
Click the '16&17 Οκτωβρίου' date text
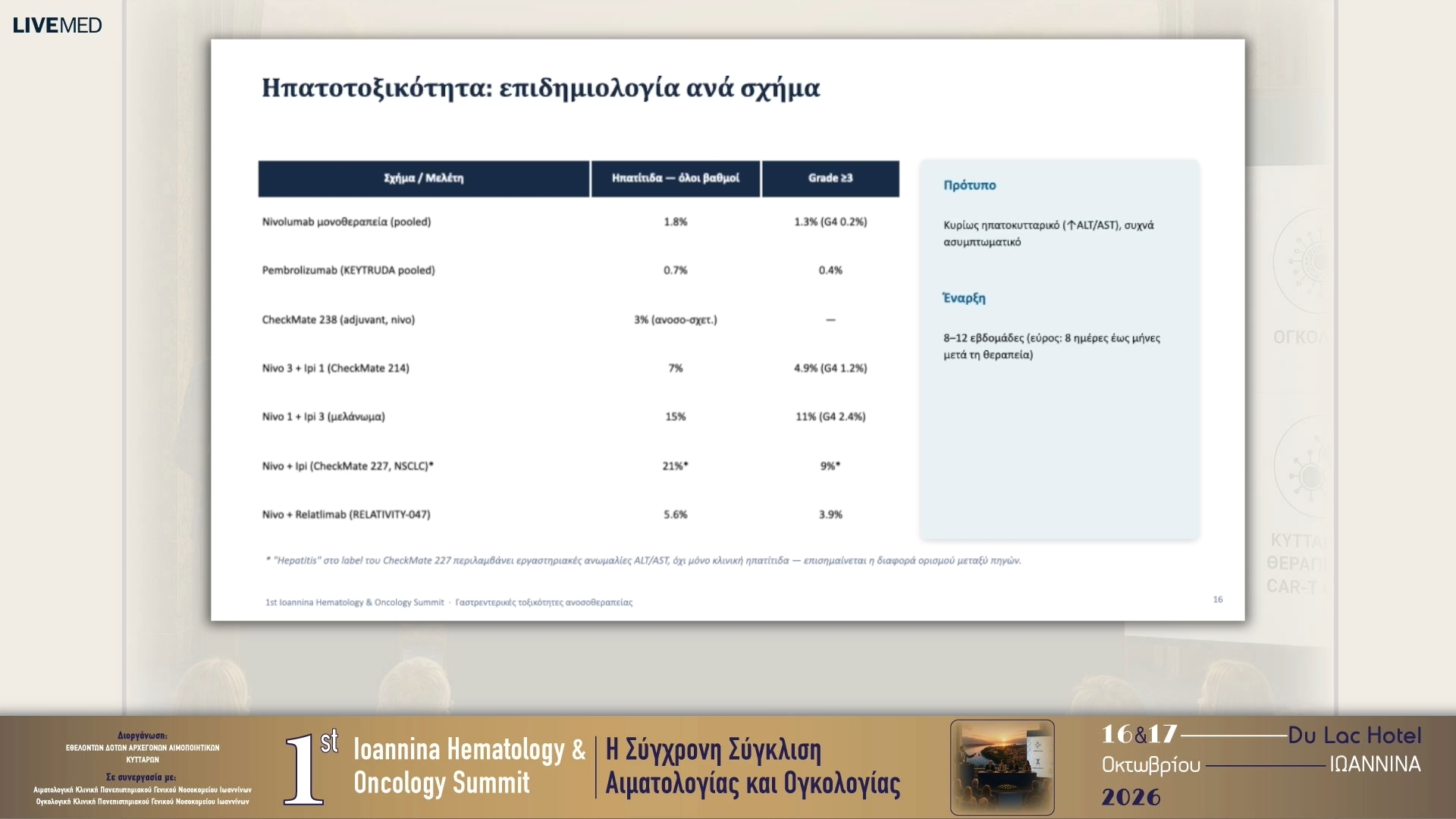(1150, 749)
